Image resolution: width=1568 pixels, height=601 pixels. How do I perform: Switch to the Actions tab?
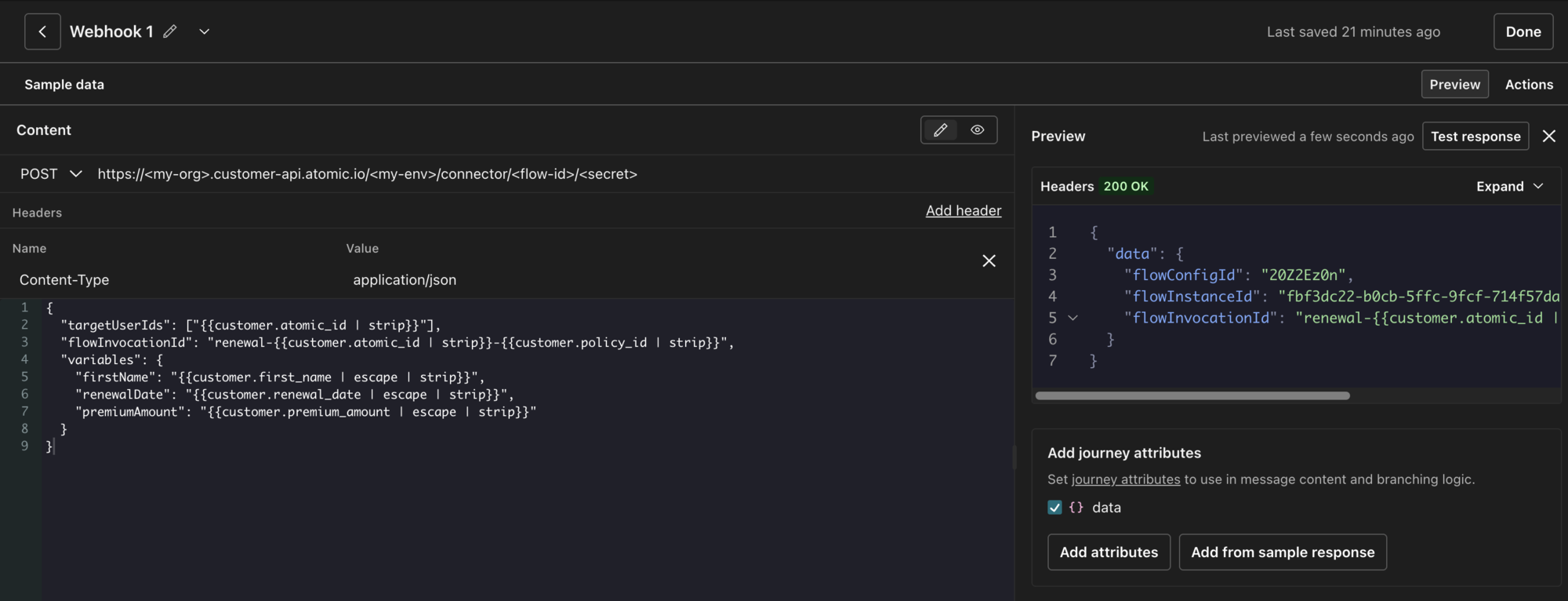click(x=1528, y=84)
